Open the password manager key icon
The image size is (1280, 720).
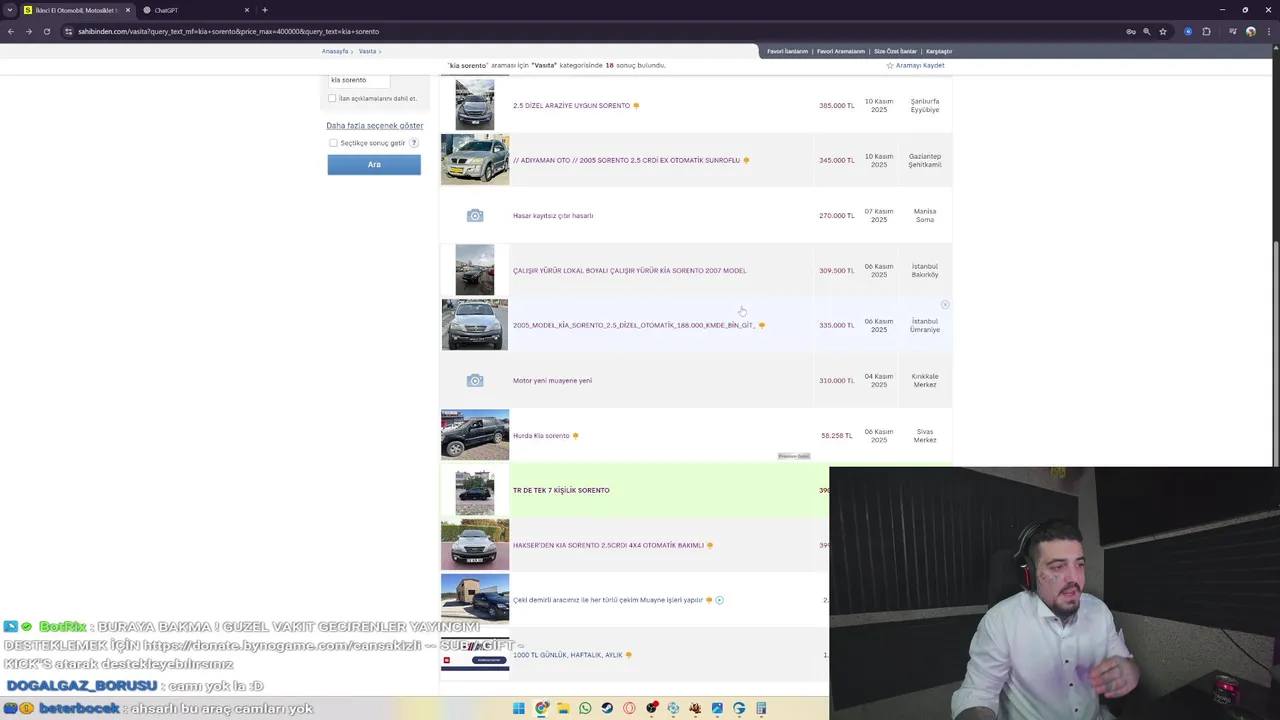coord(1131,31)
